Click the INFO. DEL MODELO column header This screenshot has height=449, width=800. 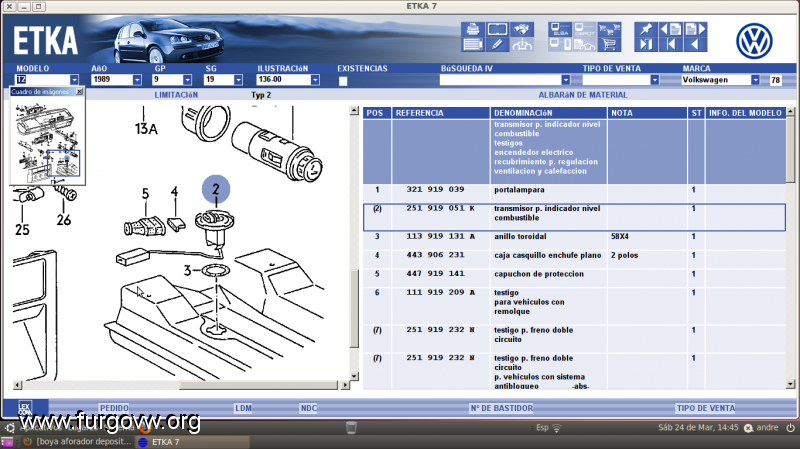point(745,113)
